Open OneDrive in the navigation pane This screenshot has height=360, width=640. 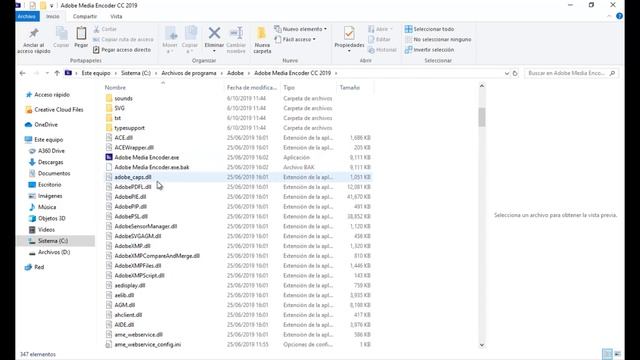(x=41, y=124)
